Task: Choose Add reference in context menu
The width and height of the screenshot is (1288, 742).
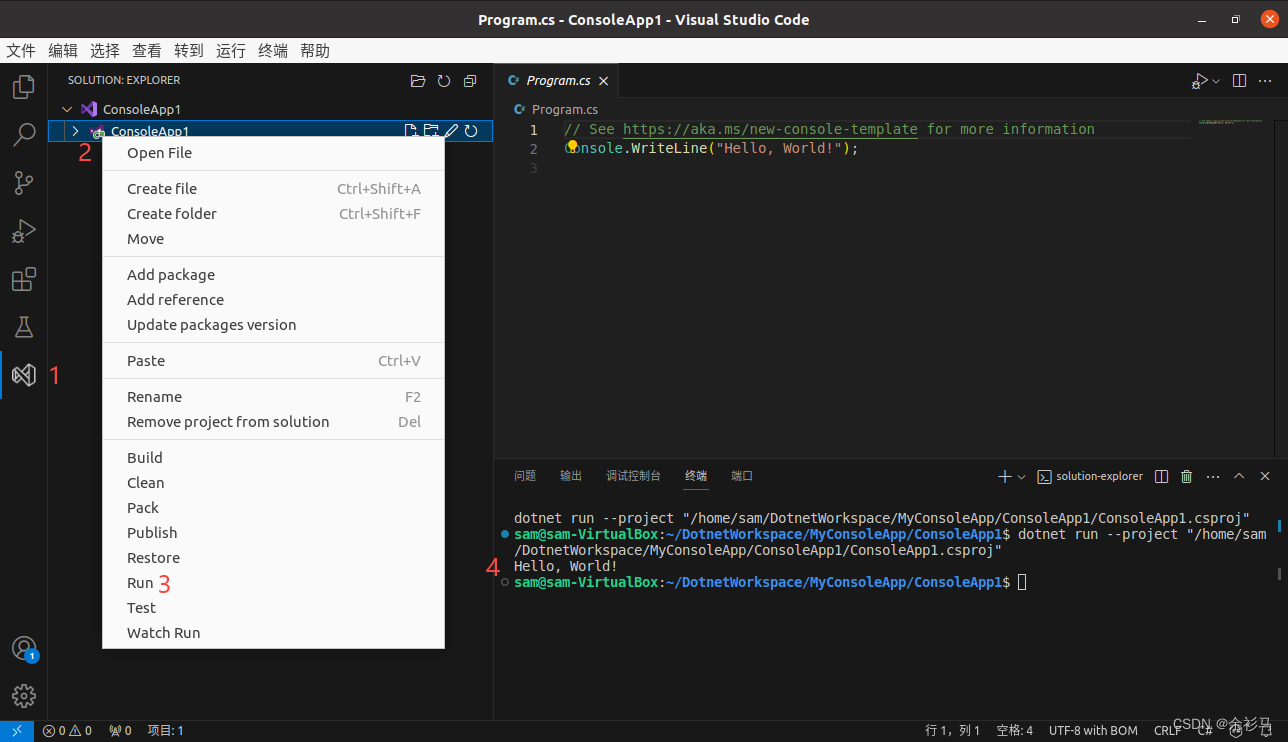Action: [x=273, y=300]
